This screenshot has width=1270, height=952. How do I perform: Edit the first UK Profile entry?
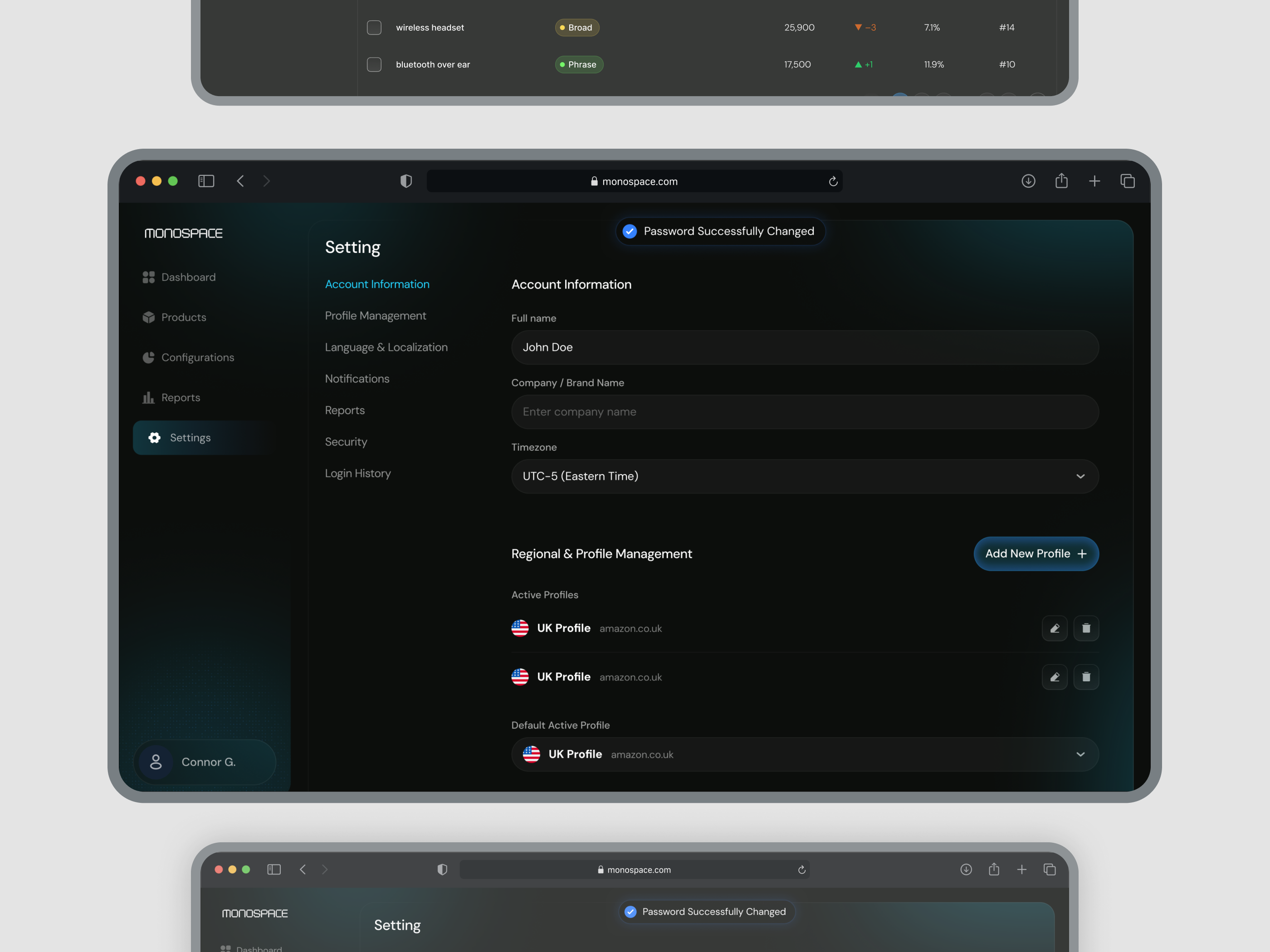pyautogui.click(x=1055, y=628)
